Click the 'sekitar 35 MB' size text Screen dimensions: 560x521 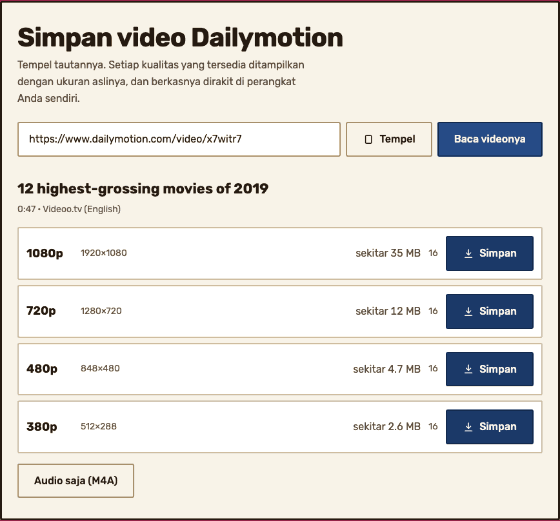pyautogui.click(x=388, y=253)
